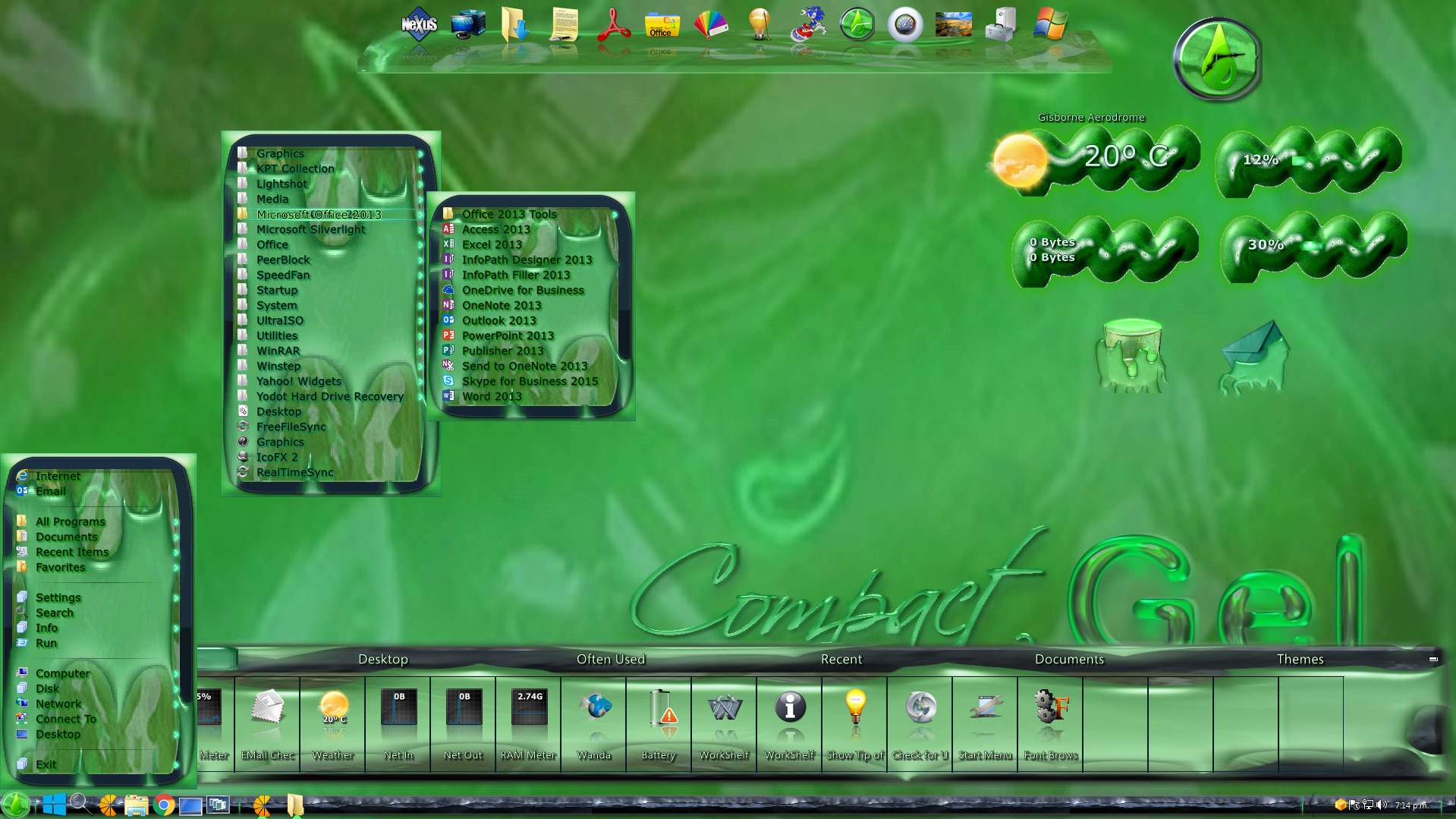
Task: Click the Run entry in start menu
Action: click(x=46, y=643)
